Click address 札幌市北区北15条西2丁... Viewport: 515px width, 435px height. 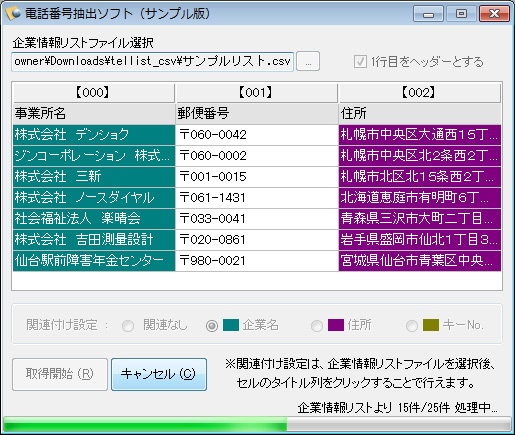click(x=420, y=177)
